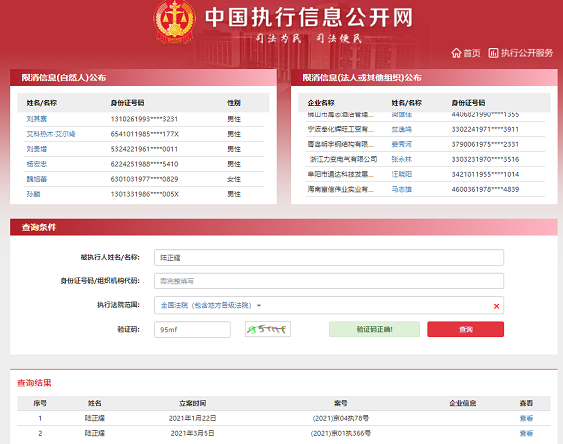
Task: Click 限消信息(法人或其他组织)公布 panel header
Action: click(x=362, y=78)
